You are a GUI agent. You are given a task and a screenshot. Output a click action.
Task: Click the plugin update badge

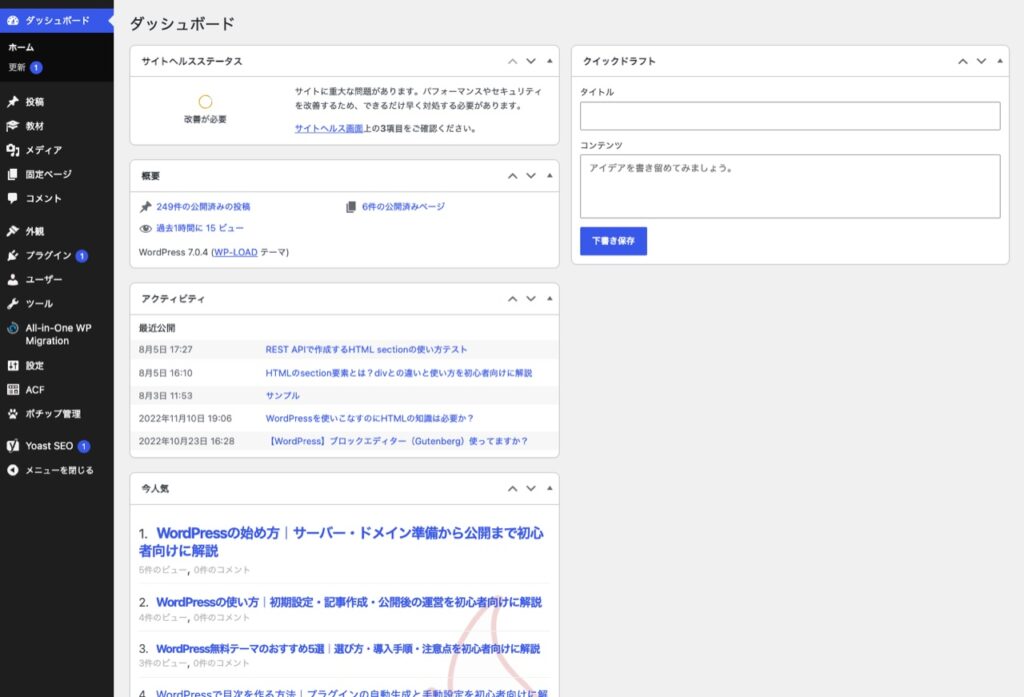click(82, 255)
